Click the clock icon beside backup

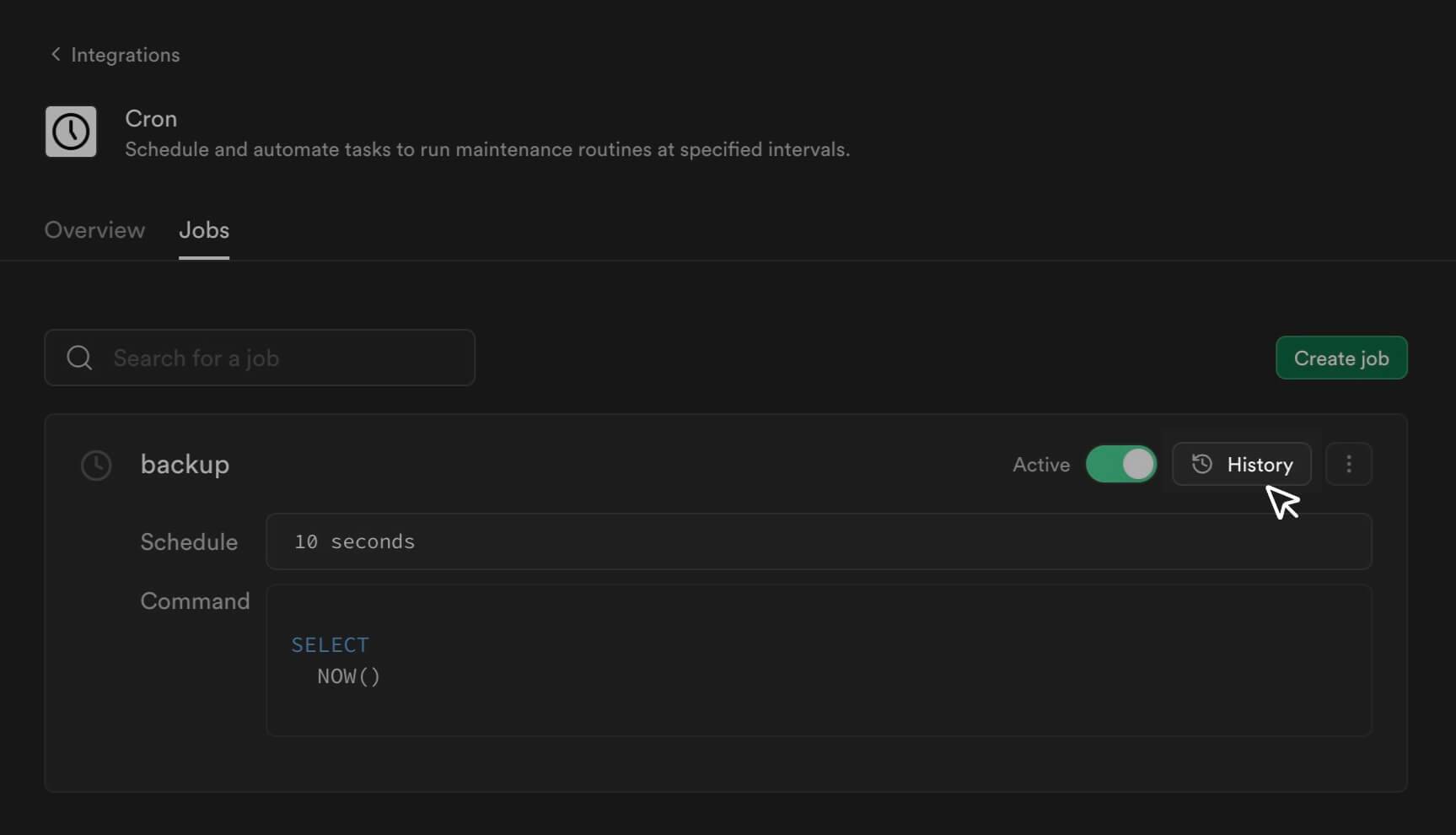(x=96, y=465)
